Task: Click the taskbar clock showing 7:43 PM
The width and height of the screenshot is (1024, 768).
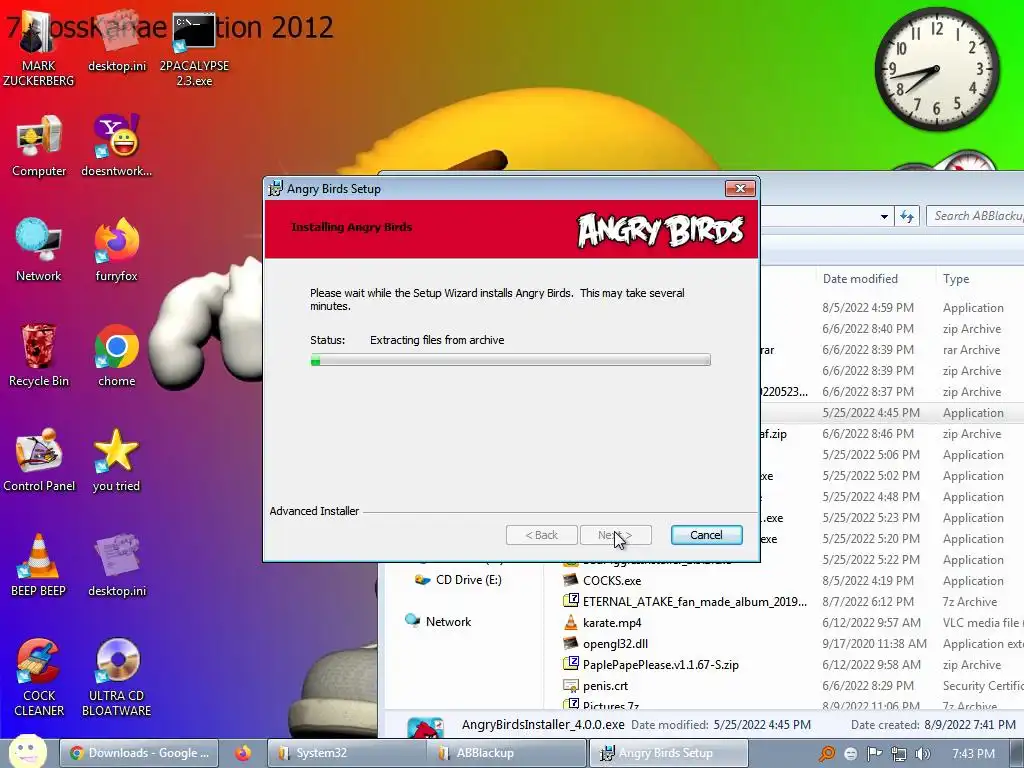Action: 973,754
